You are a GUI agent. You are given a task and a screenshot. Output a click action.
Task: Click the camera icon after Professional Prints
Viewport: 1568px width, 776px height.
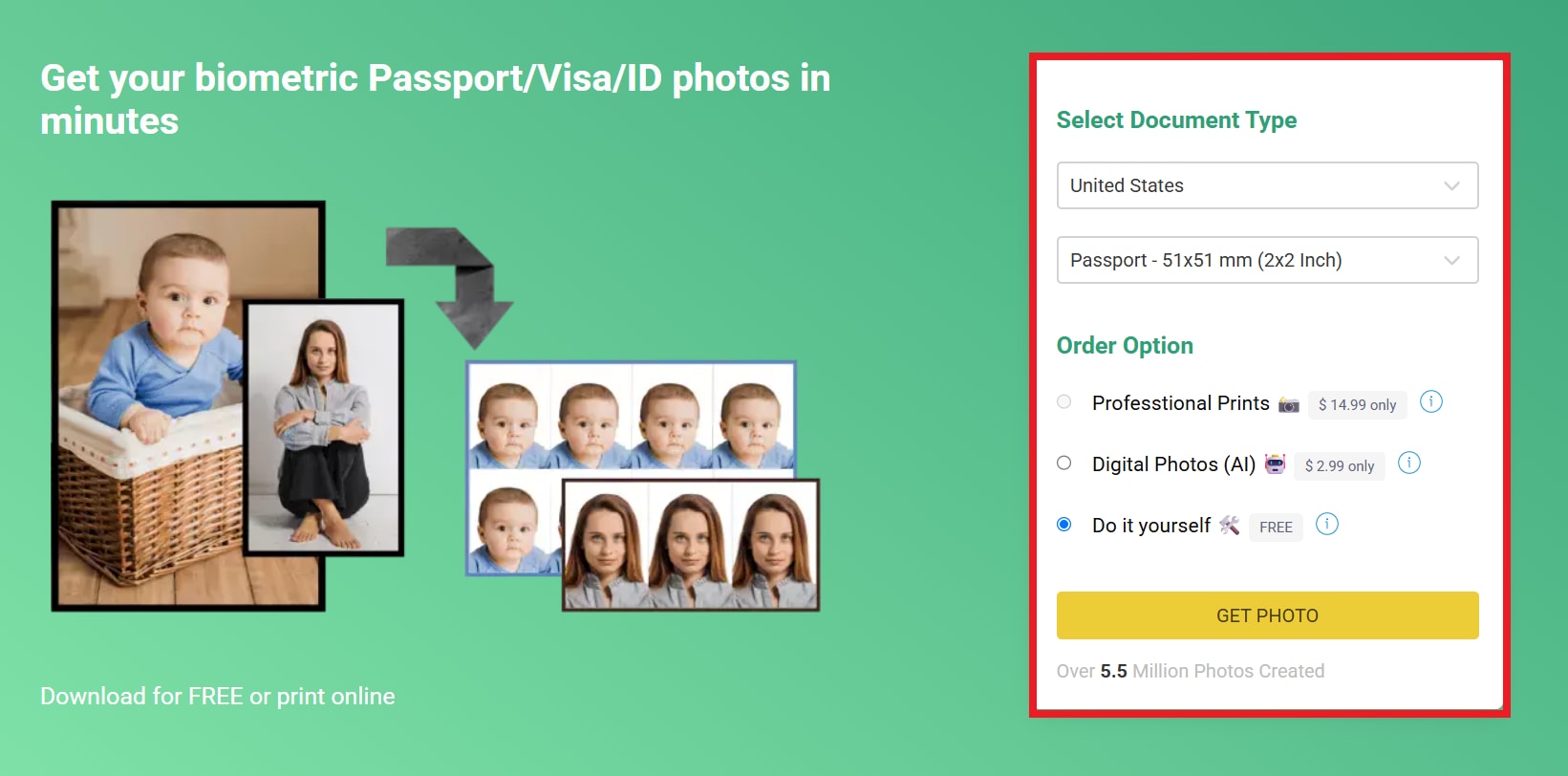(1288, 404)
